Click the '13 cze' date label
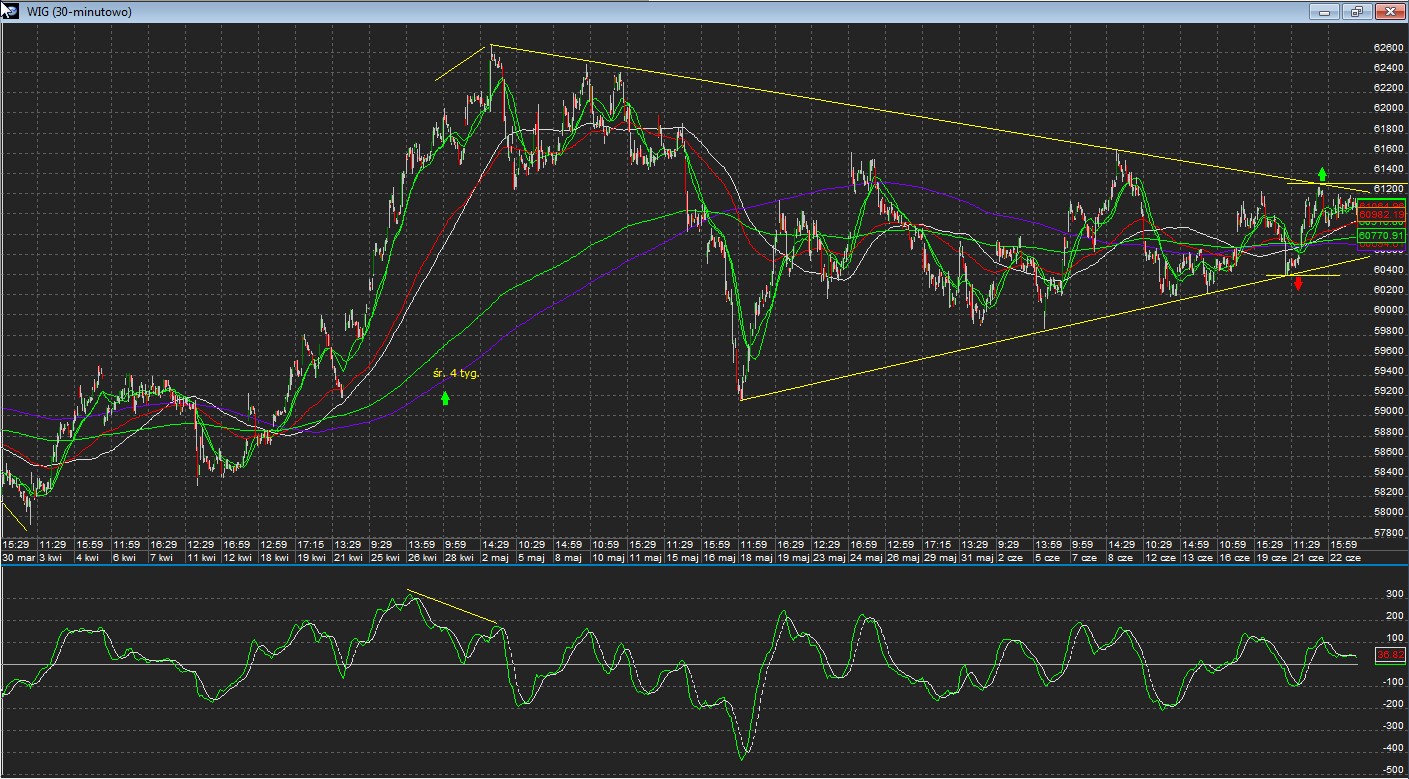 point(1196,557)
